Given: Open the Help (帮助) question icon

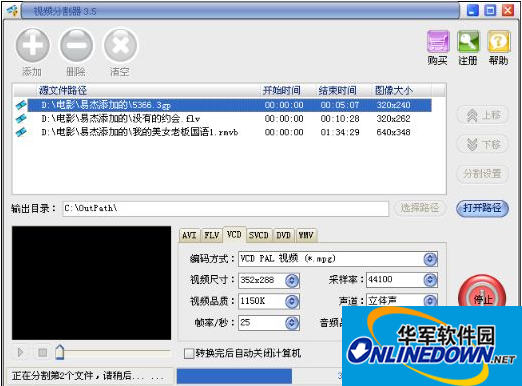Looking at the screenshot, I should (x=499, y=41).
